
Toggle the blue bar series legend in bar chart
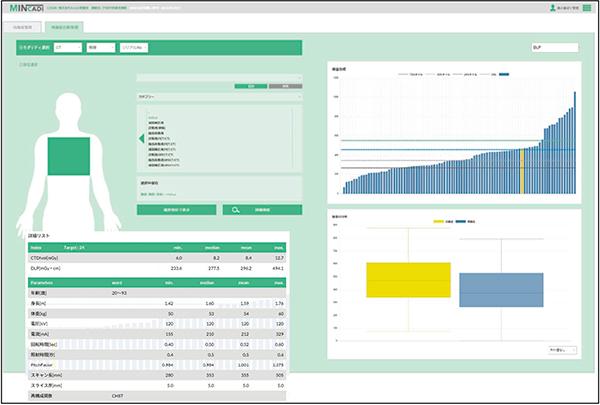505,74
